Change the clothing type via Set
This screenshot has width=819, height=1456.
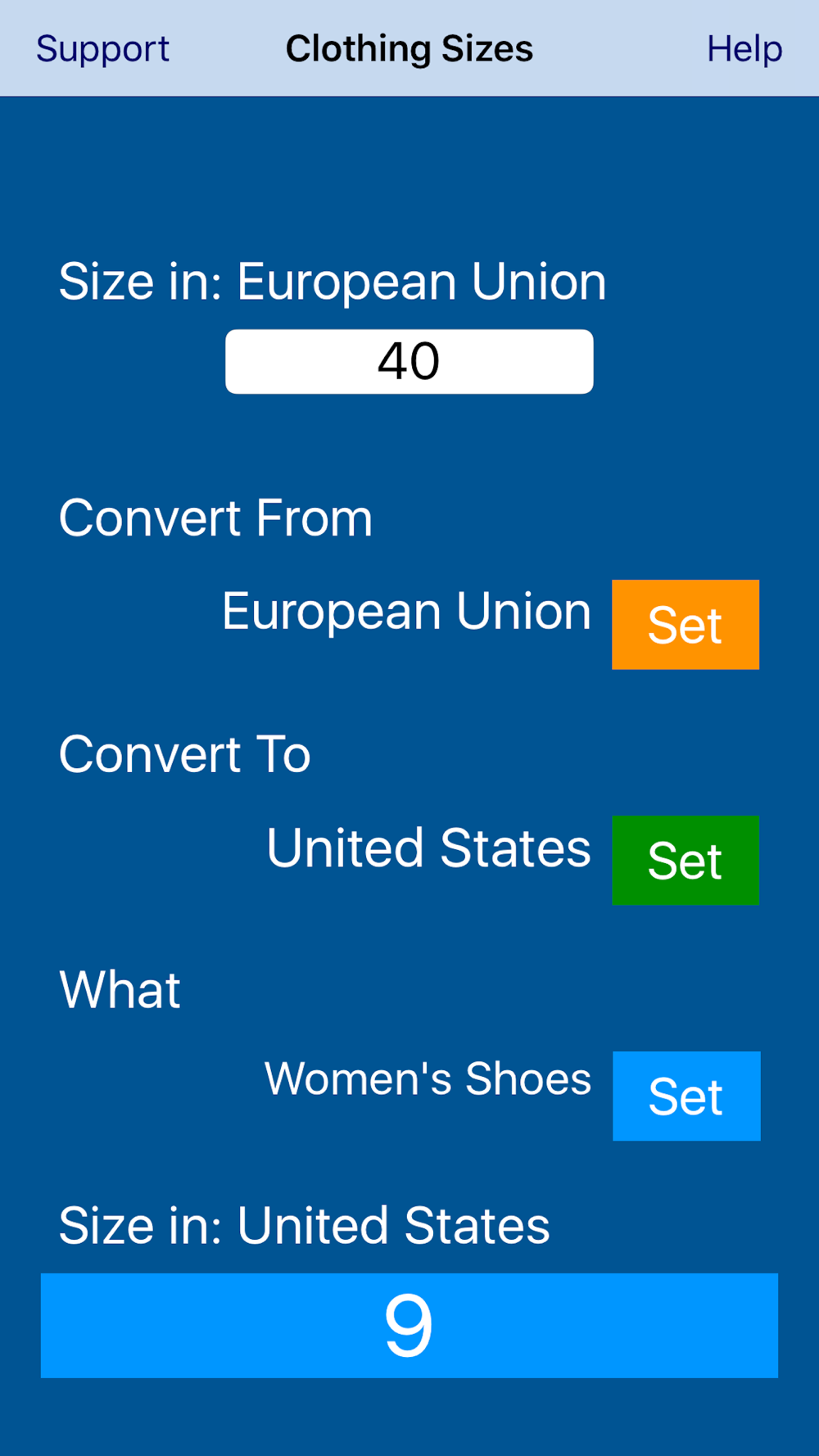[x=686, y=1096]
